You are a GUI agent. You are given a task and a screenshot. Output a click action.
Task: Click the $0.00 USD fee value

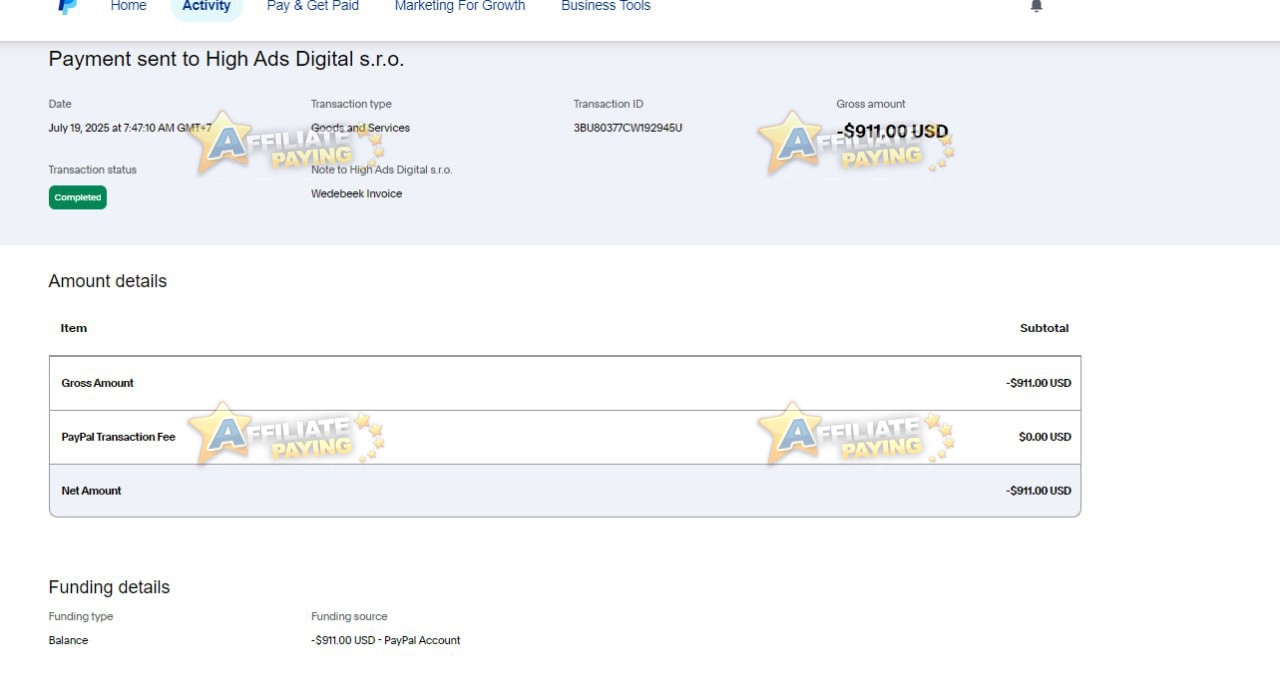point(1045,437)
